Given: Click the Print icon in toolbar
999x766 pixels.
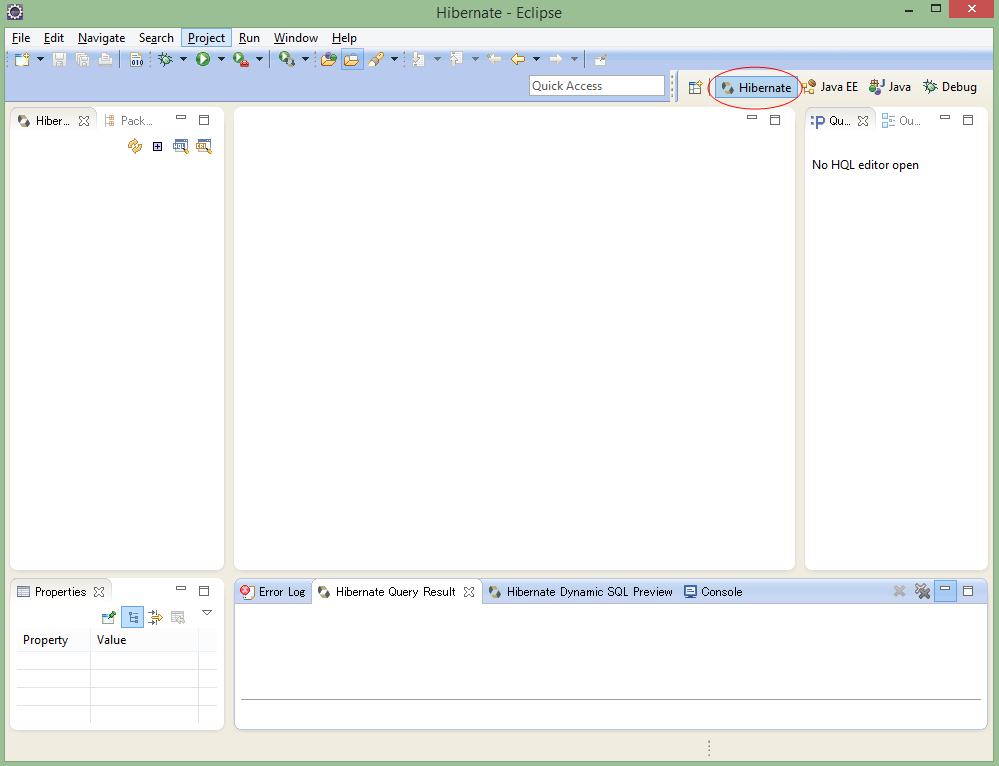Looking at the screenshot, I should (105, 59).
